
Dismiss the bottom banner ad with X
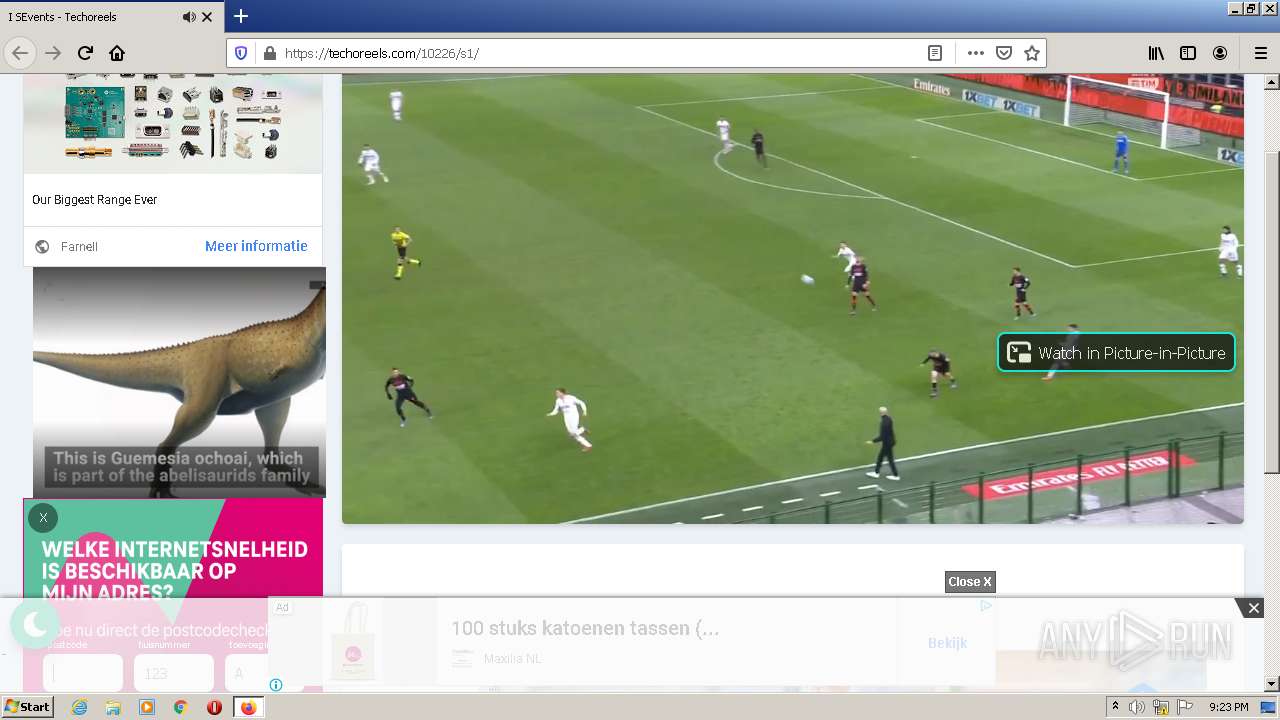(1253, 608)
